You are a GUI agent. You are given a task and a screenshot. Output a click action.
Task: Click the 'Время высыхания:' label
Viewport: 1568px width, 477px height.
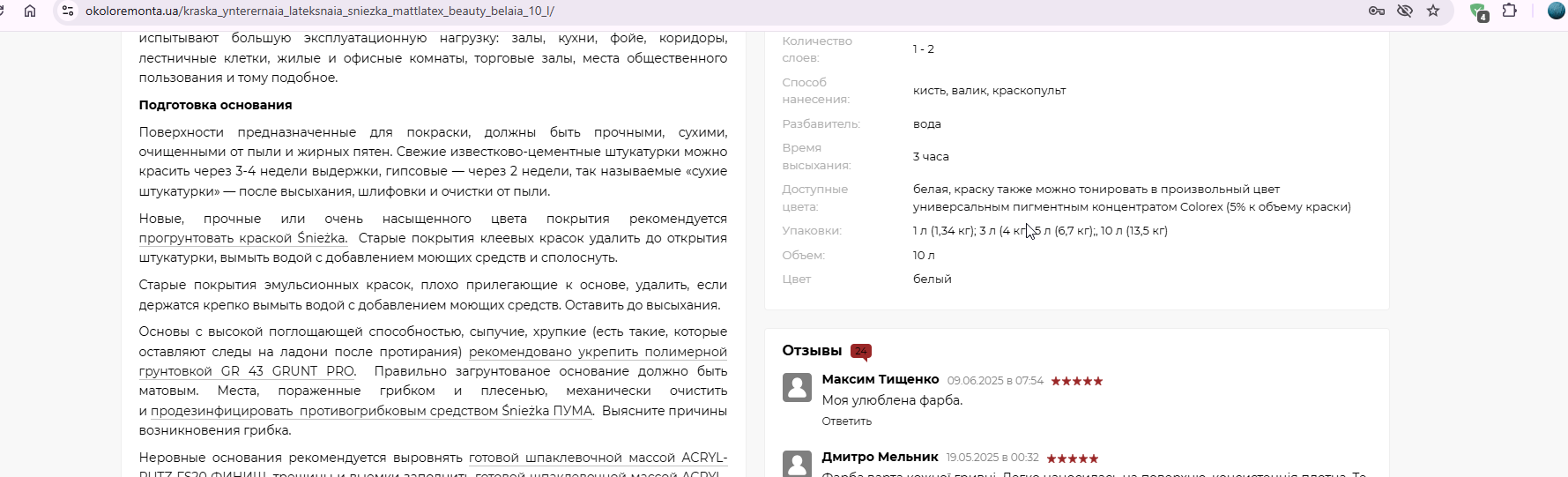[x=816, y=157]
